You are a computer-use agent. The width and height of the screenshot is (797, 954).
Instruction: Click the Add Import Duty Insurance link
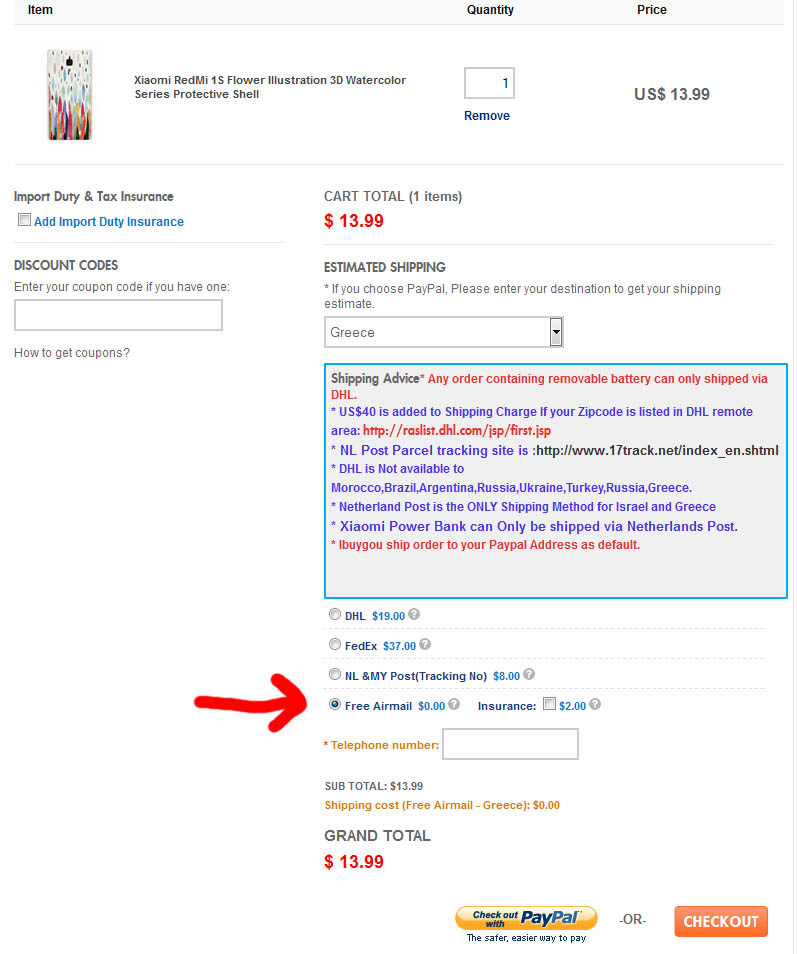(109, 221)
